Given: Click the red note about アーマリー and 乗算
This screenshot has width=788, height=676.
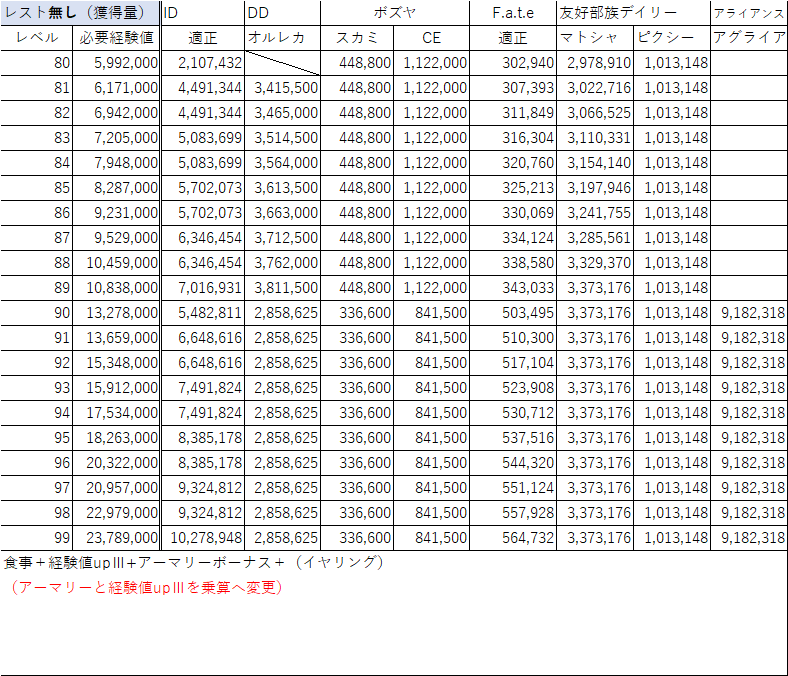Looking at the screenshot, I should click(x=146, y=587).
